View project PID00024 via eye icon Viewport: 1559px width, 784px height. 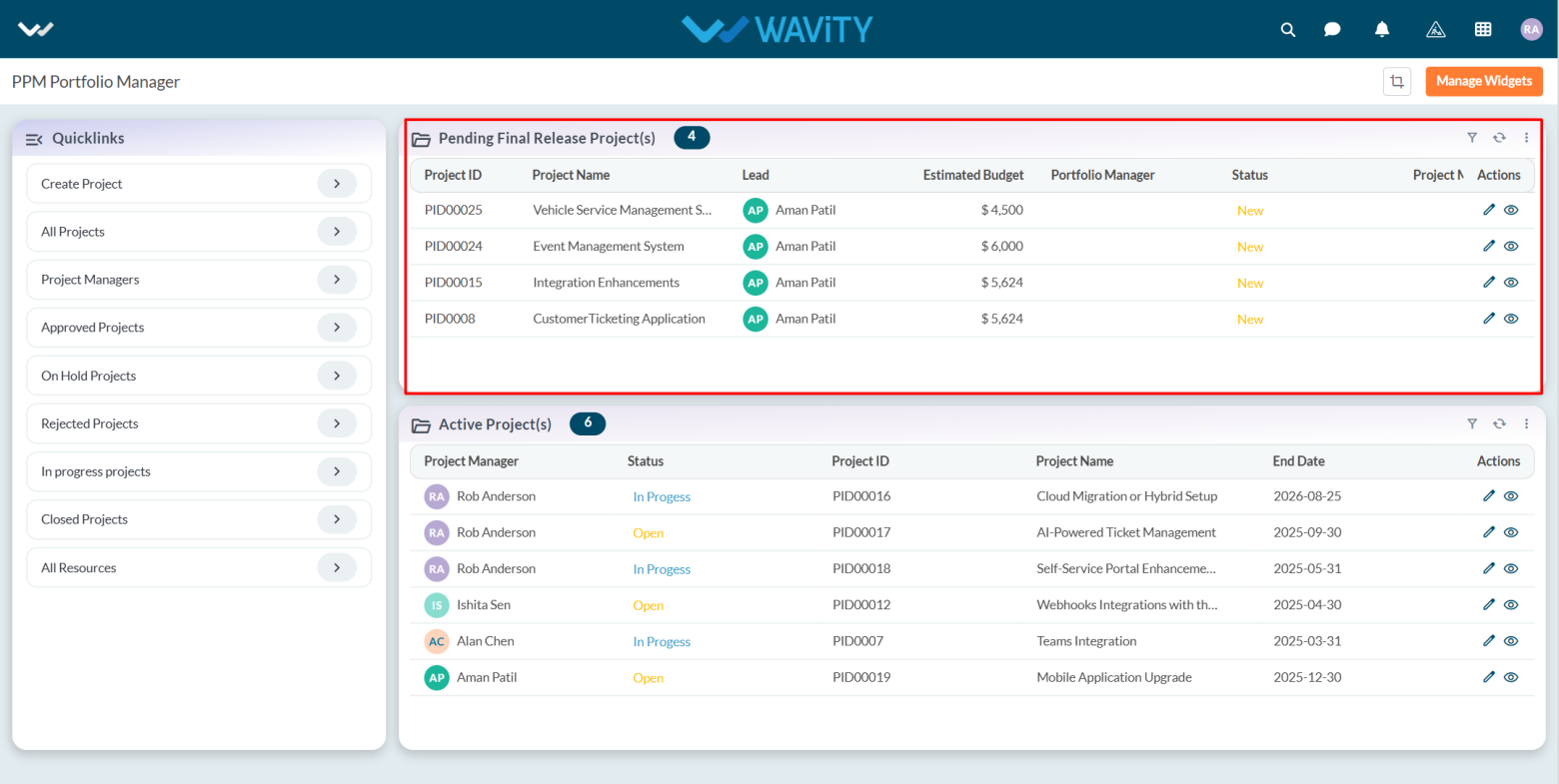click(x=1511, y=246)
